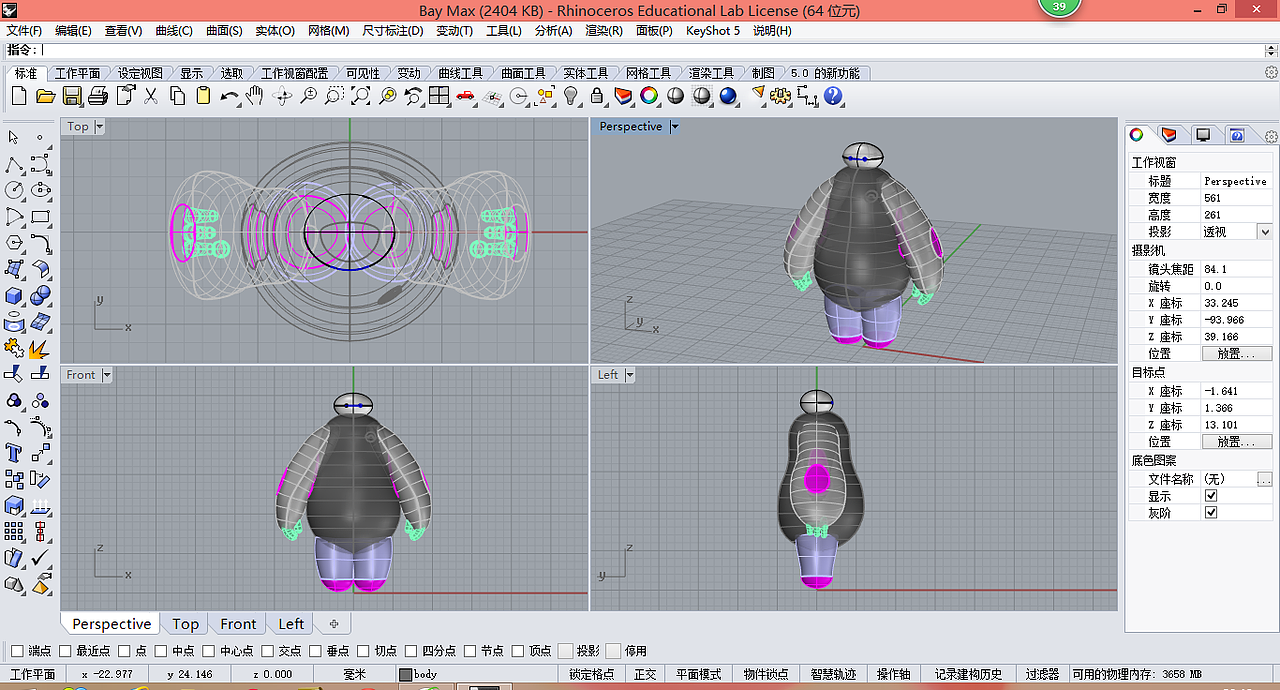The width and height of the screenshot is (1280, 690).
Task: Switch to the 渲染工具 toolbar tab
Action: [710, 73]
